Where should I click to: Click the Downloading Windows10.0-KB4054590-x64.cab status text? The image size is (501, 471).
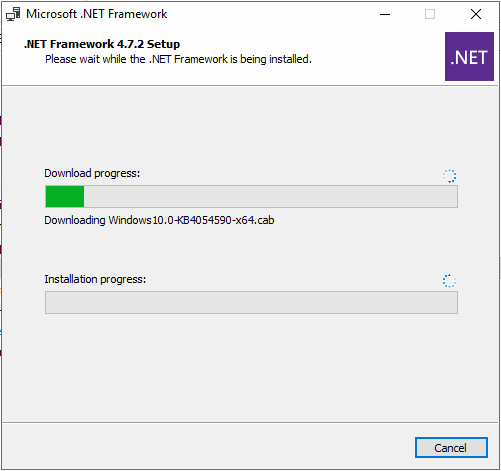click(x=159, y=220)
